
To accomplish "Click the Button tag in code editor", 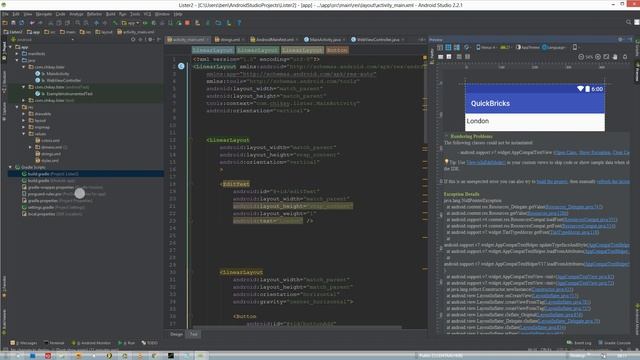I will tap(245, 316).
